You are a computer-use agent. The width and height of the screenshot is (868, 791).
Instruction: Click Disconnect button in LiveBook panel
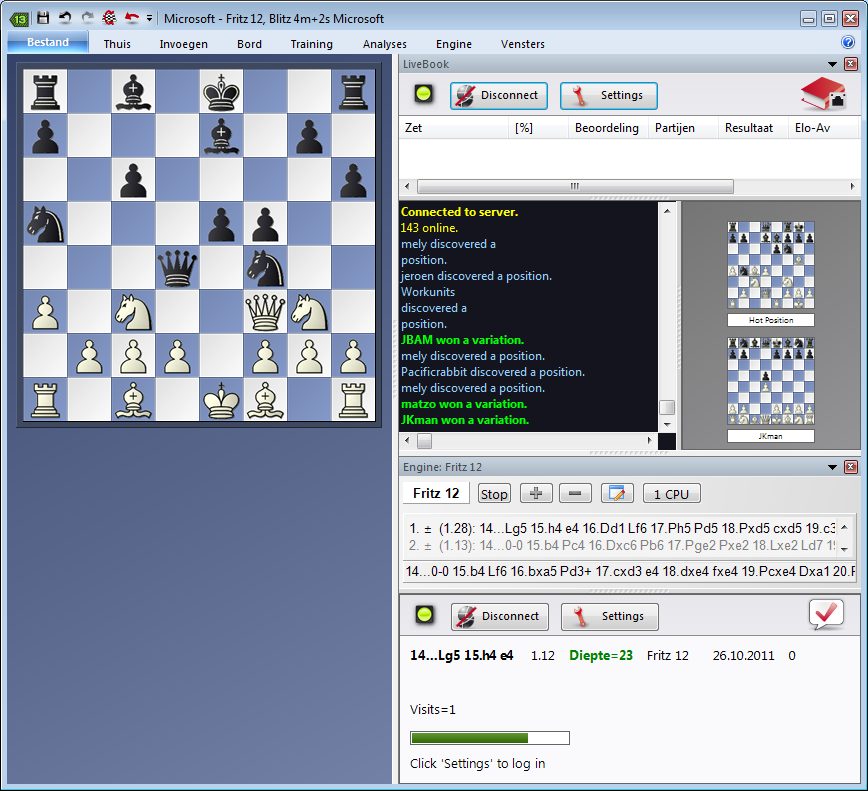tap(498, 96)
